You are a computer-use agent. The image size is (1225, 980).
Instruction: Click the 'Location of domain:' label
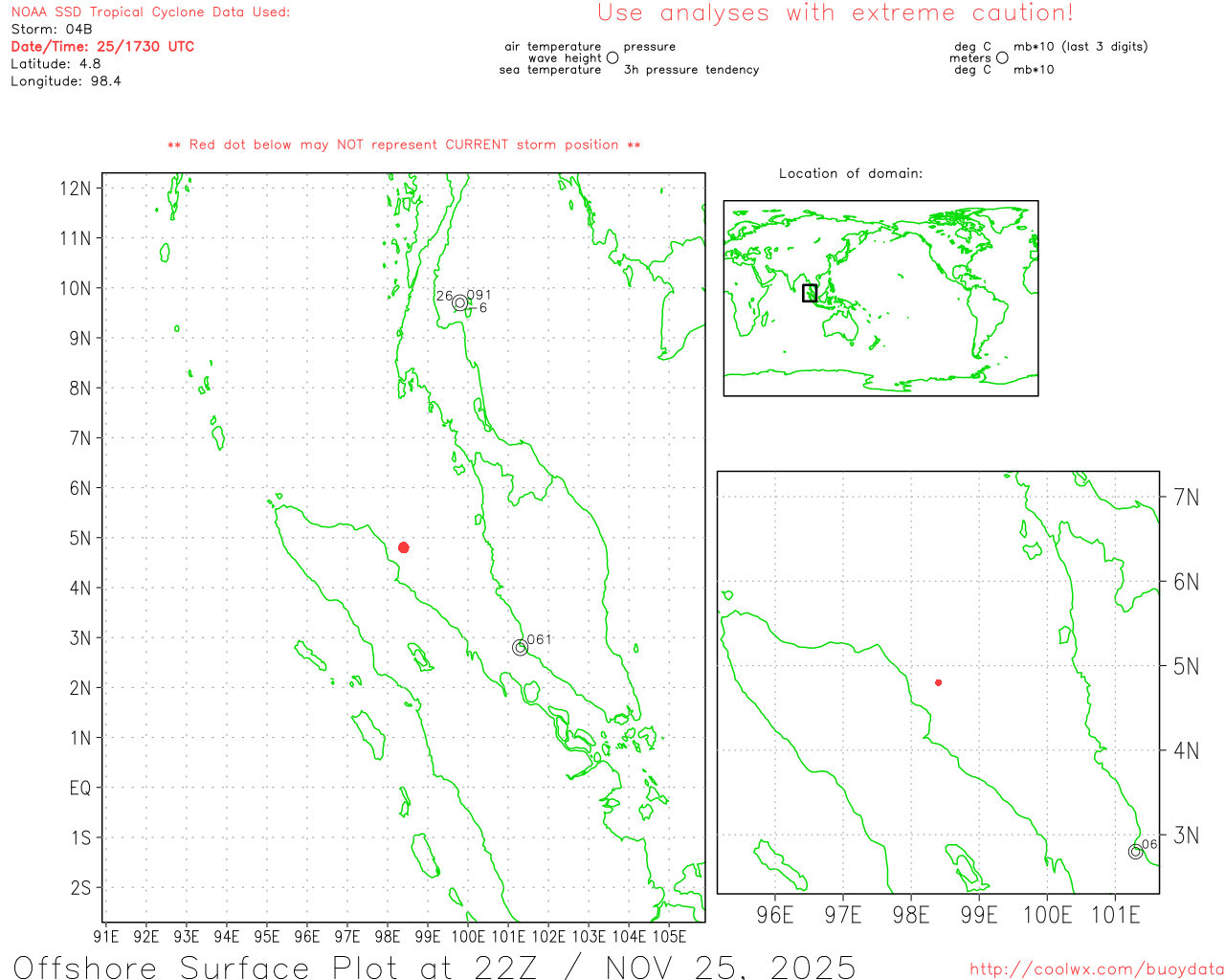point(851,173)
